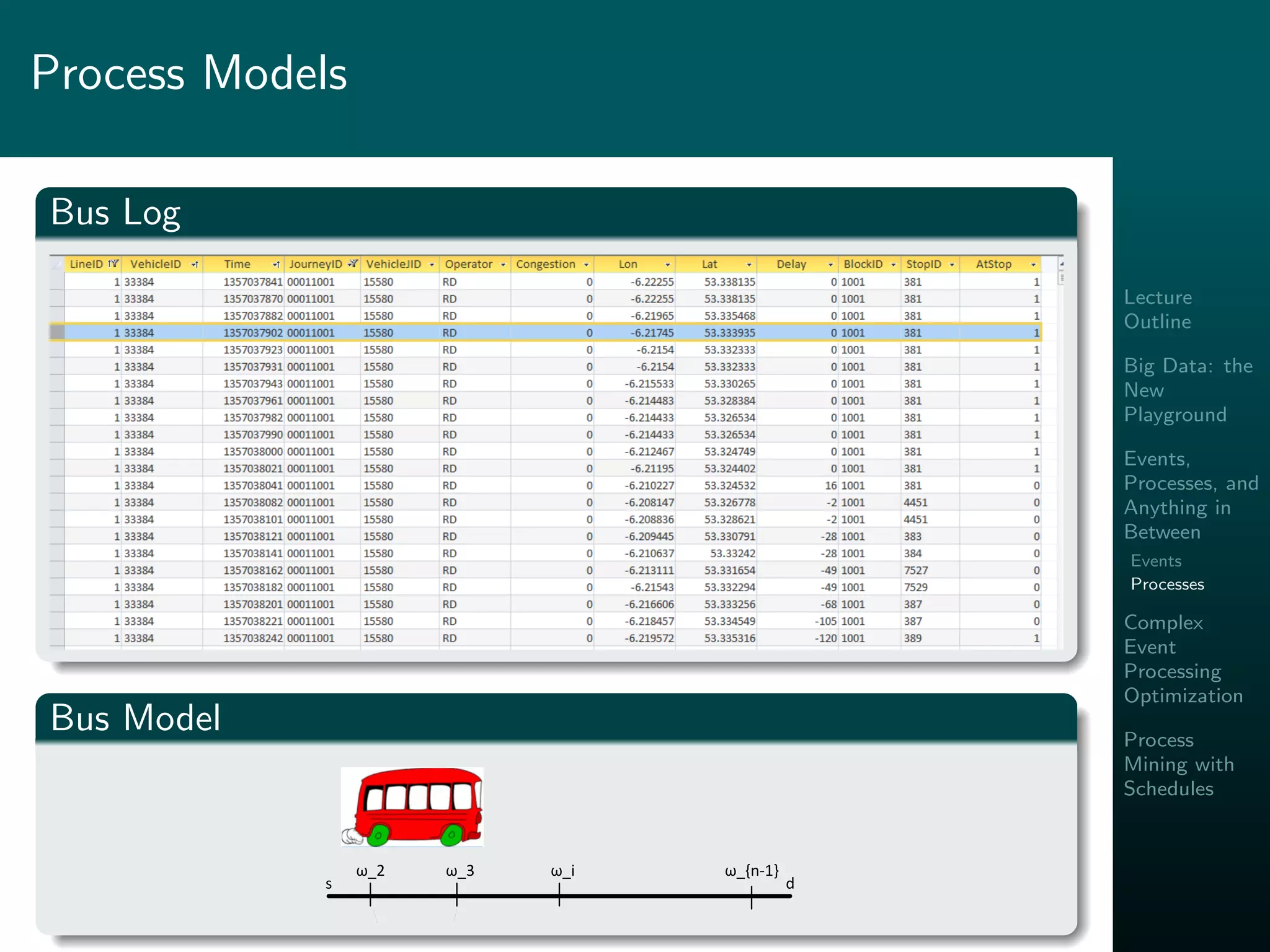Image resolution: width=1270 pixels, height=952 pixels.
Task: Click the Lat column header
Action: (709, 265)
